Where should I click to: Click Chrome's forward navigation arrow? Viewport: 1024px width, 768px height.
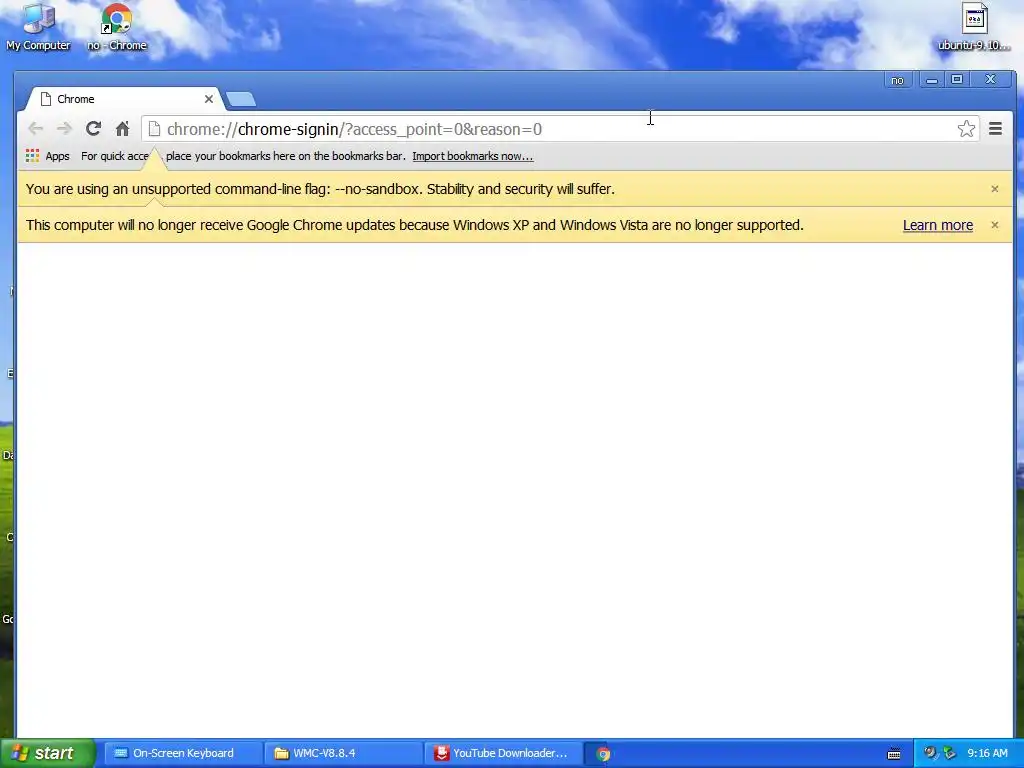tap(64, 129)
